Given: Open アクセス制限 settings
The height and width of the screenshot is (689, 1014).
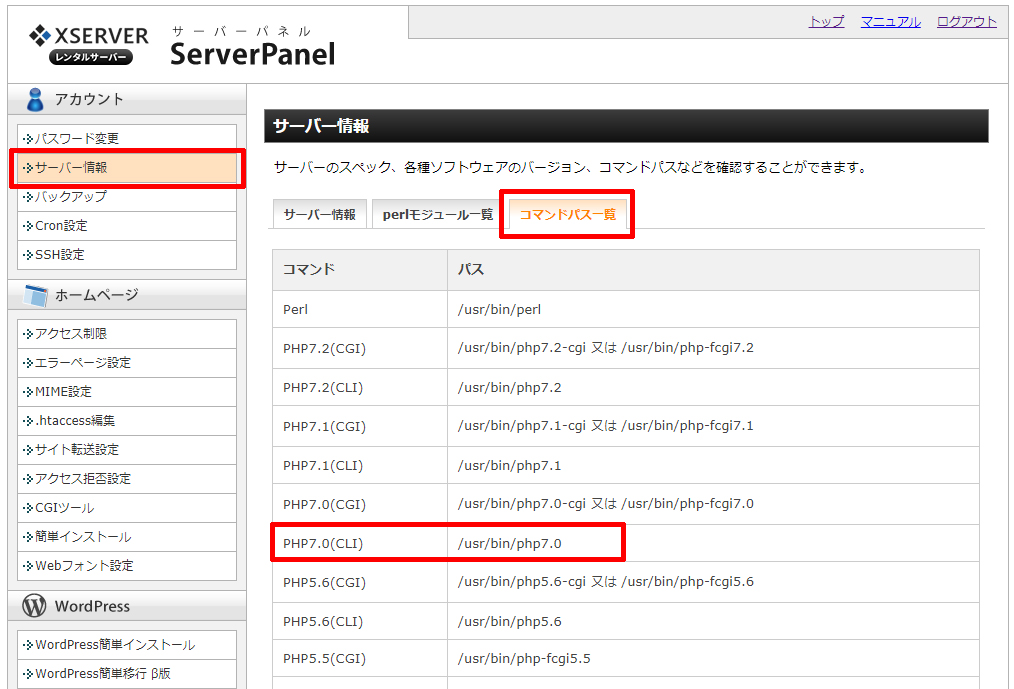Looking at the screenshot, I should click(x=71, y=334).
